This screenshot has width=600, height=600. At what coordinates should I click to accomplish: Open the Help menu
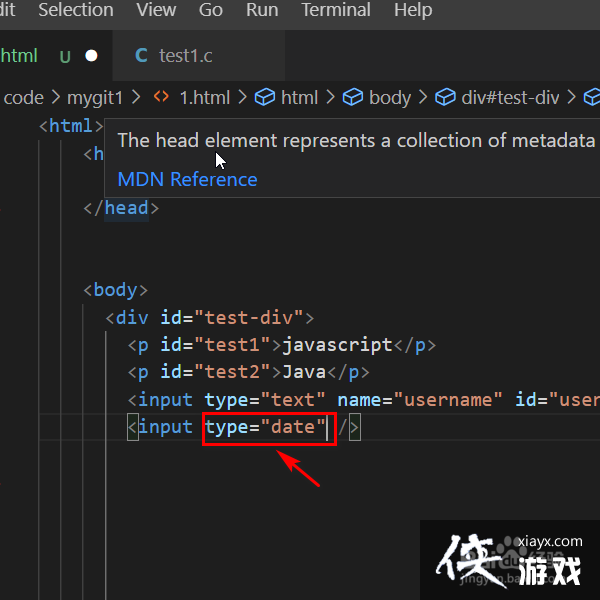pos(413,10)
